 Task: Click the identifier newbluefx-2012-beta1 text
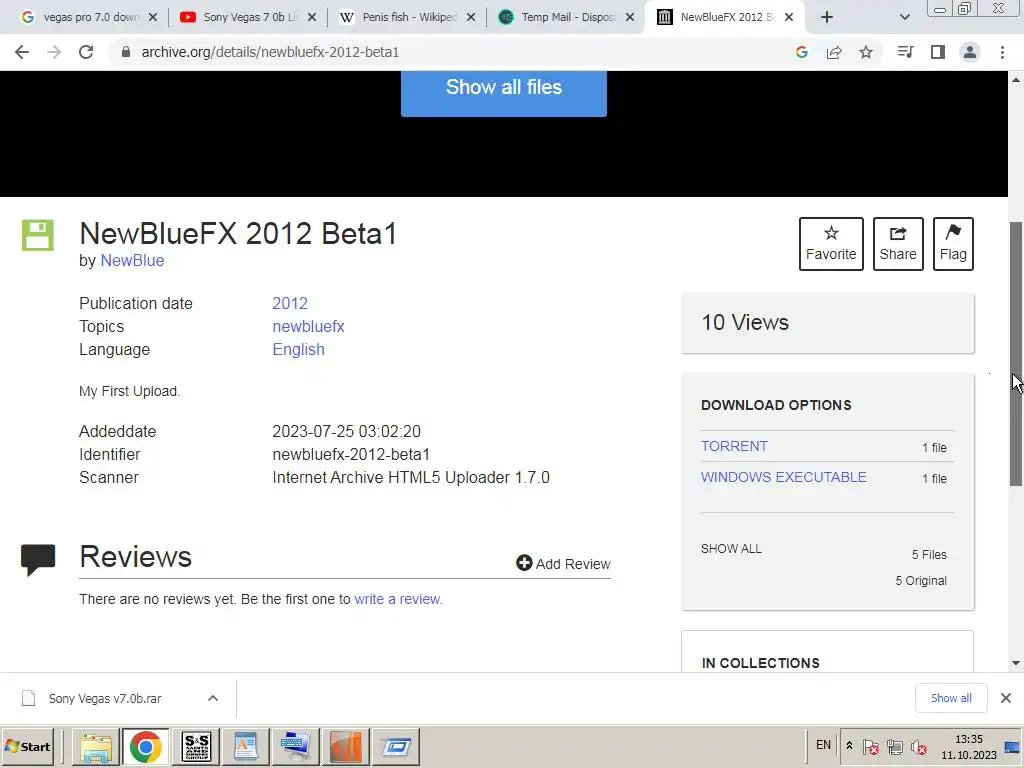pos(351,455)
